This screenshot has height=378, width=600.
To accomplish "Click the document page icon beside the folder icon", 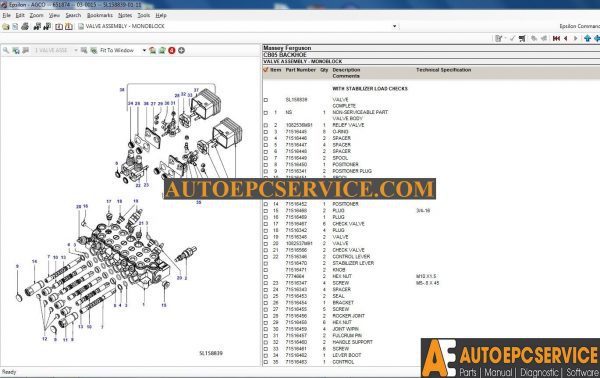I will coord(15,26).
